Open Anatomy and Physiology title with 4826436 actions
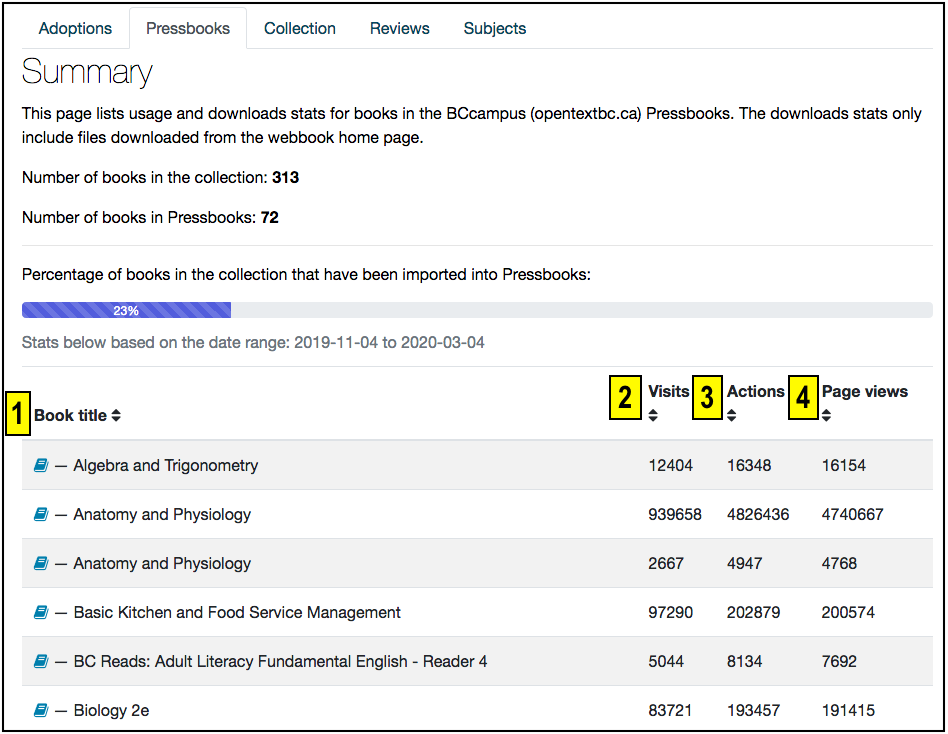This screenshot has width=948, height=734. pyautogui.click(x=162, y=514)
